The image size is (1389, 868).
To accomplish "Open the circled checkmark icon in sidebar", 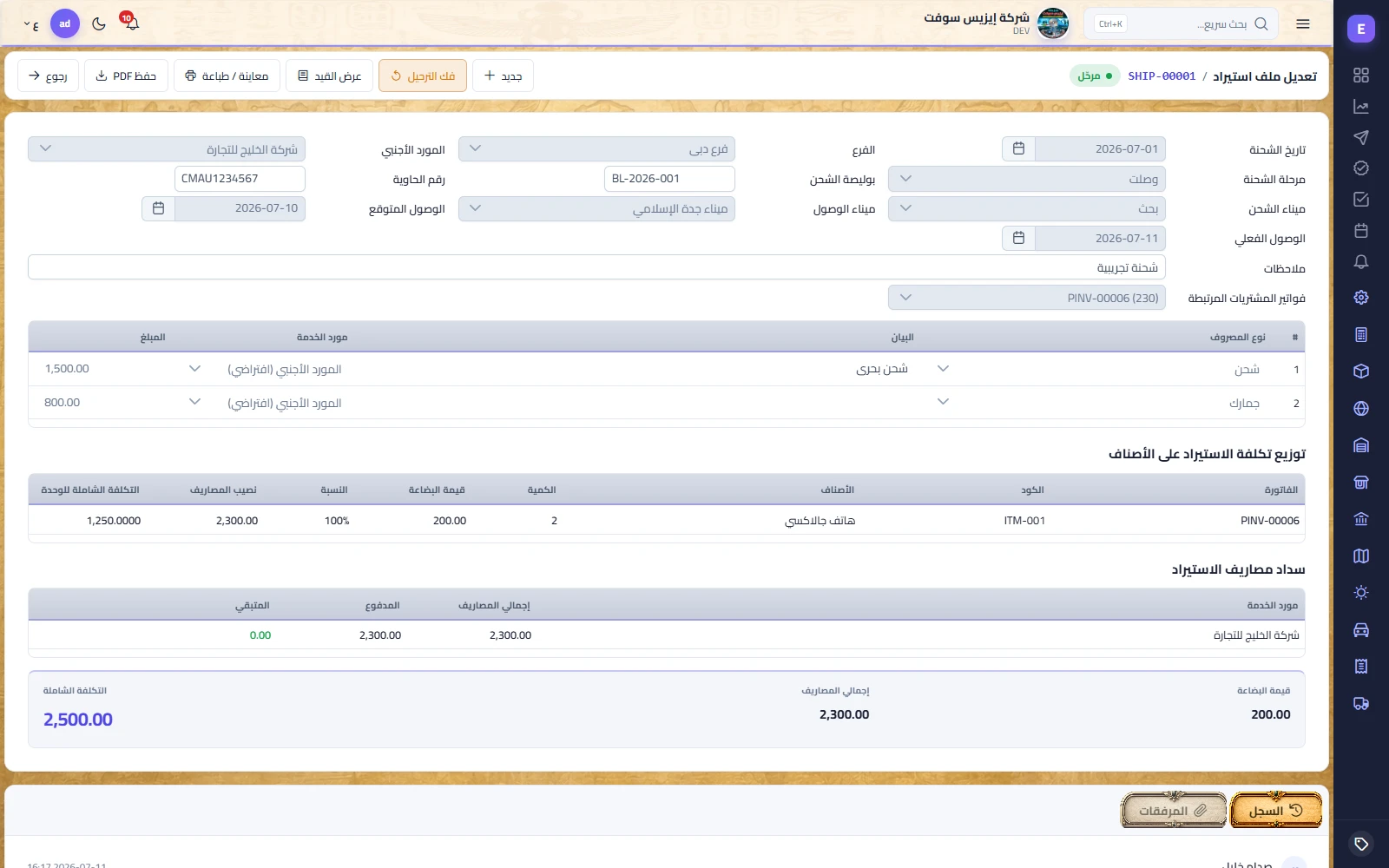I will [1361, 168].
